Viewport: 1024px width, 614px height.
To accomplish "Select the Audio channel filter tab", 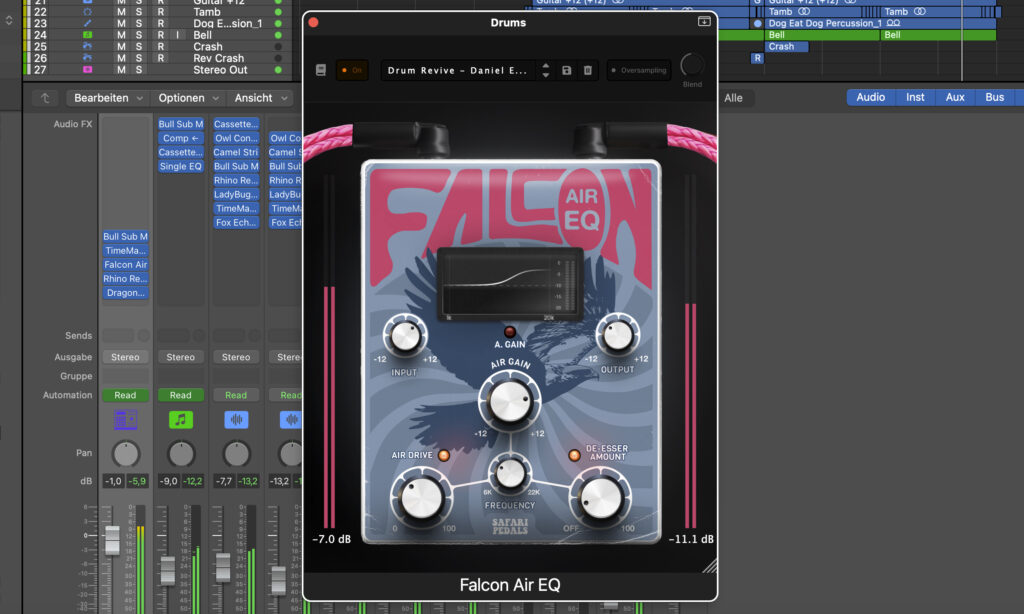I will pos(871,97).
